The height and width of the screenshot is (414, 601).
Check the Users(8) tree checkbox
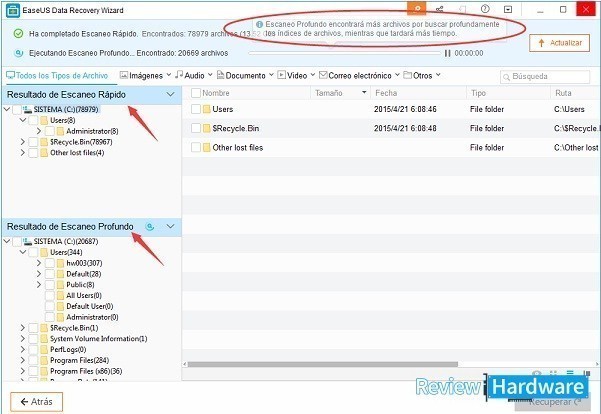[33, 120]
